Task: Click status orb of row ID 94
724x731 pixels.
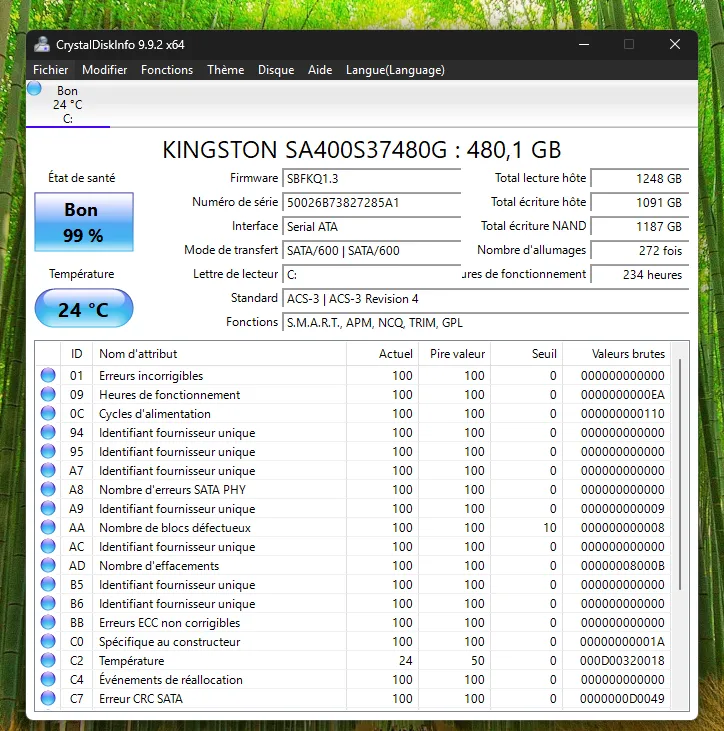Action: [48, 433]
